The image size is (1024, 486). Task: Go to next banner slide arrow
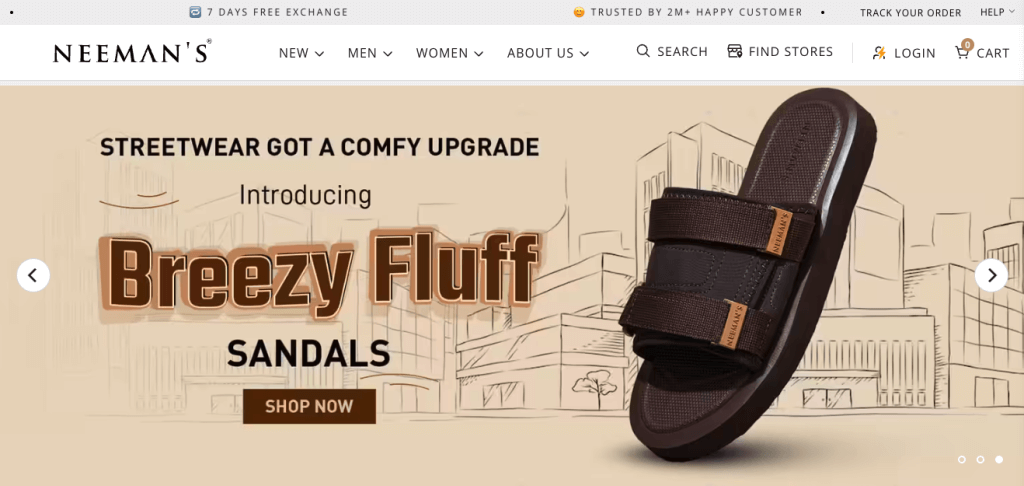[x=991, y=275]
